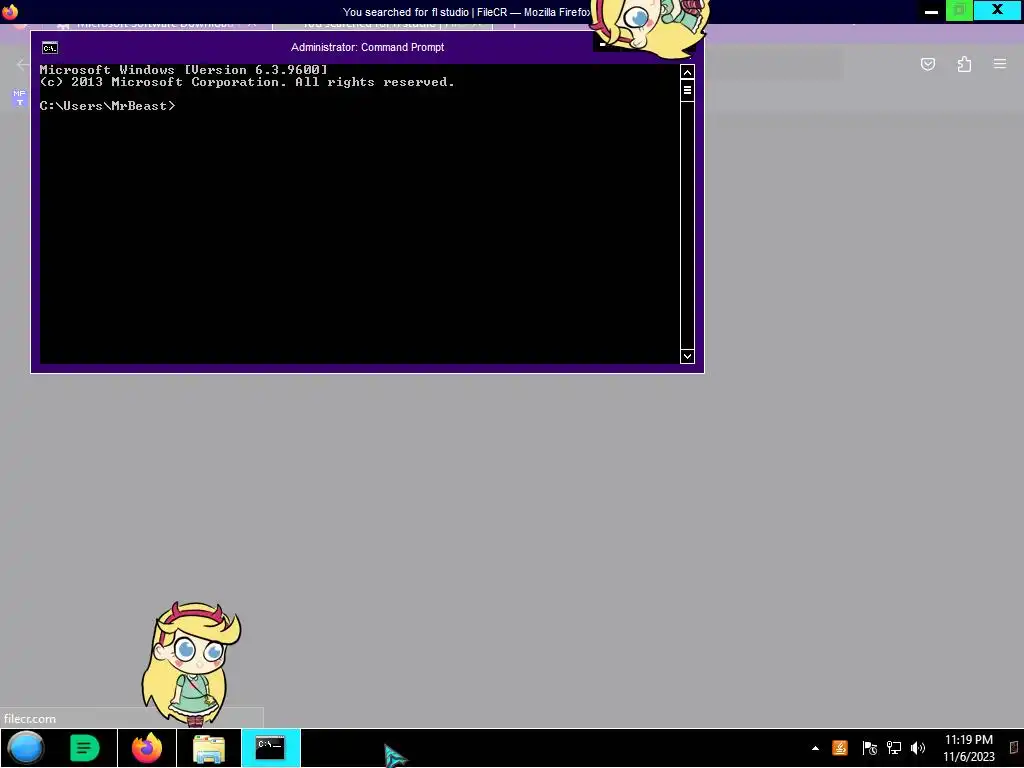Screen dimensions: 1024x768
Task: Click the Firefox logo in the title bar
Action: (x=10, y=11)
